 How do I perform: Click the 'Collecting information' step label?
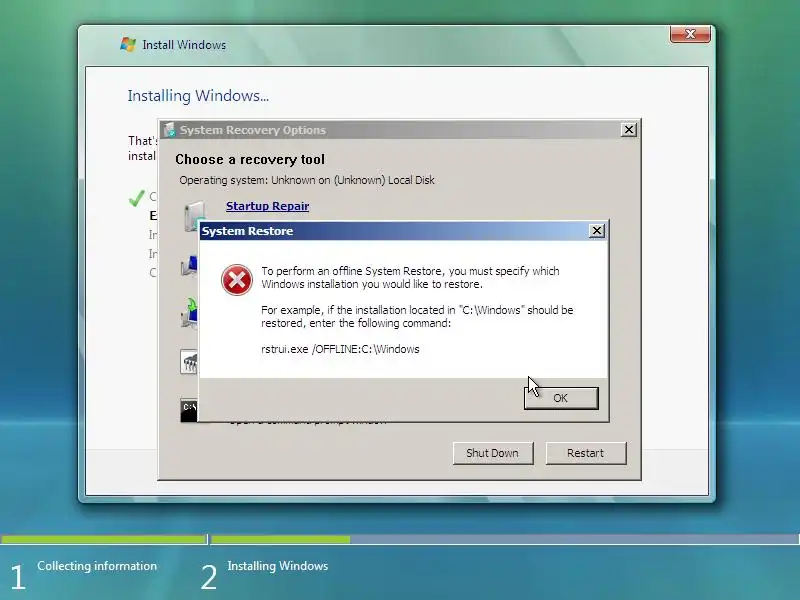pyautogui.click(x=97, y=566)
